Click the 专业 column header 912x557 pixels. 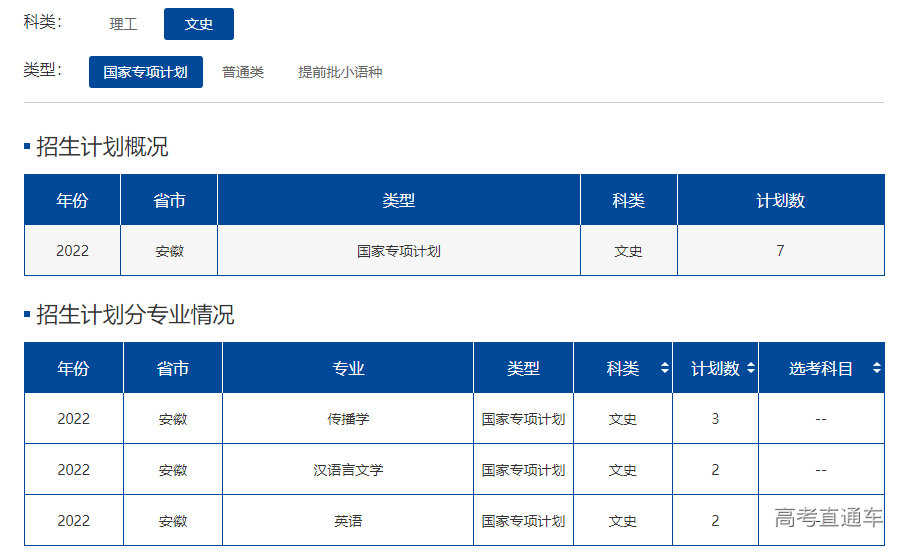pyautogui.click(x=348, y=369)
